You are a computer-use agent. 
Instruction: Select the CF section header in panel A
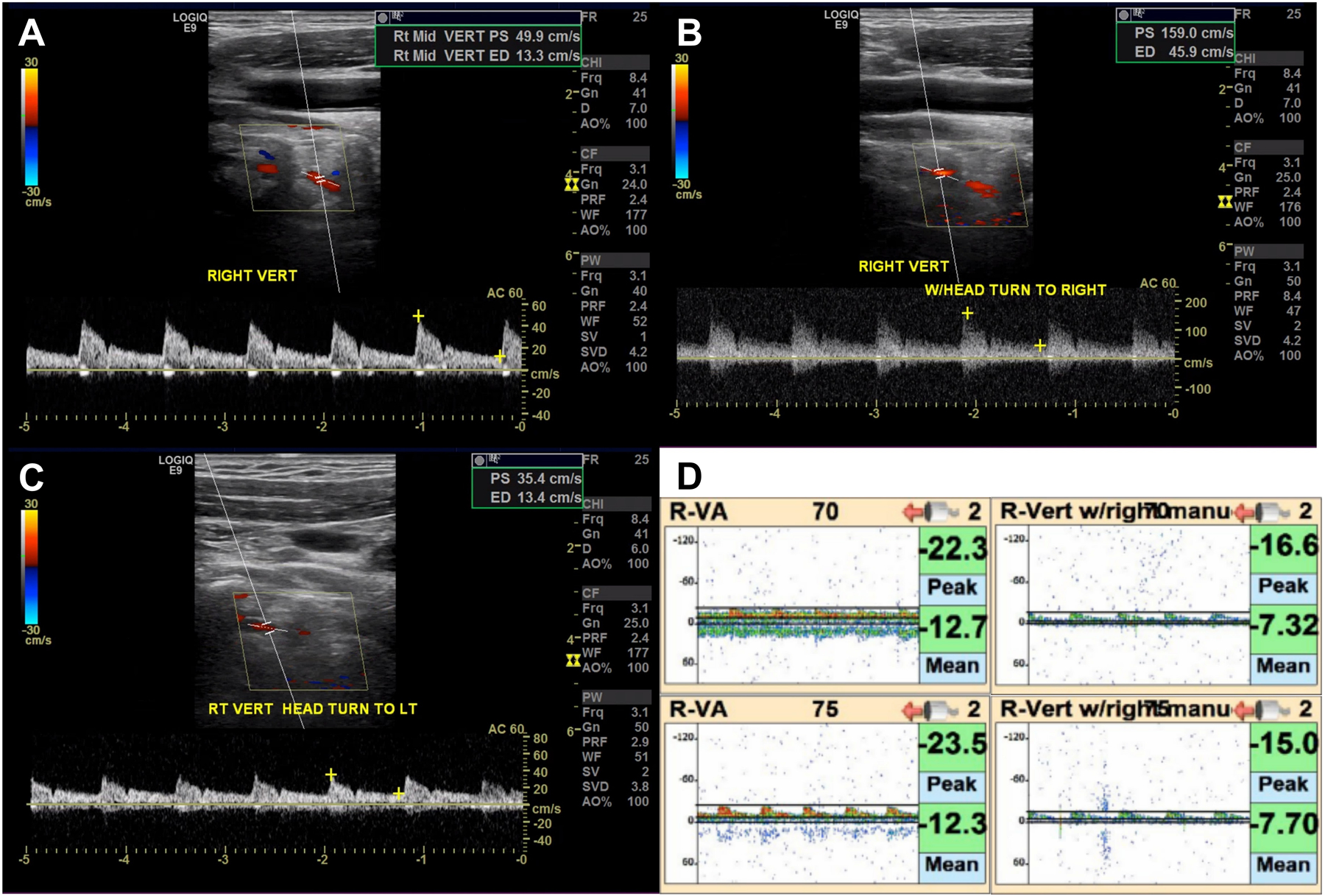[x=615, y=153]
